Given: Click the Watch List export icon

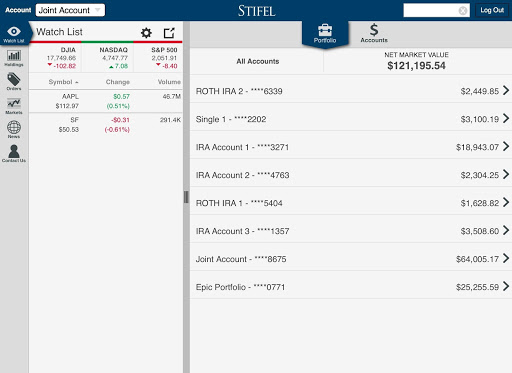Looking at the screenshot, I should tap(169, 33).
